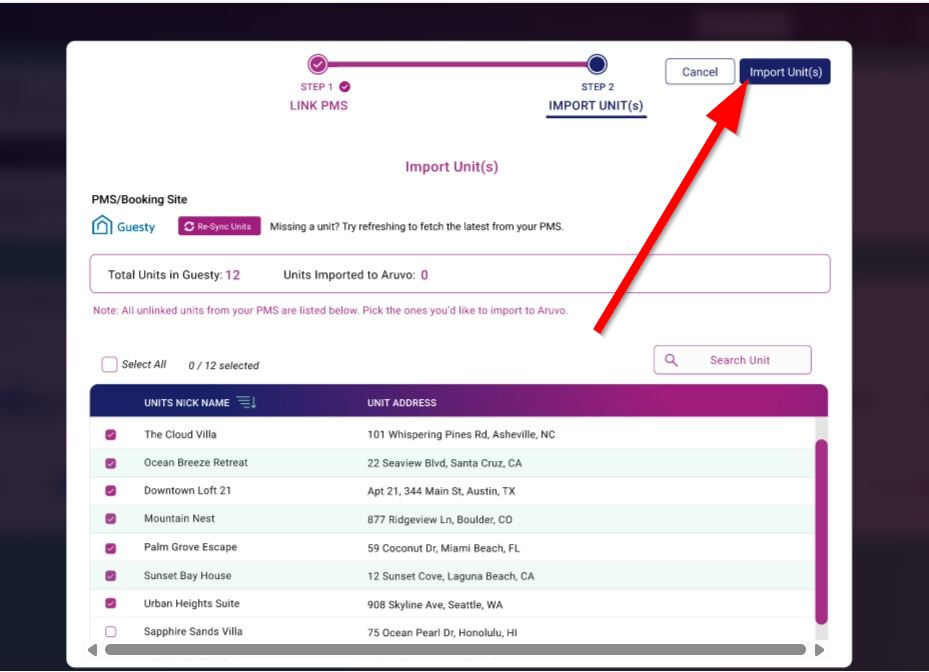
Task: Uncheck Downtown Loft 21 checkbox
Action: coord(111,491)
